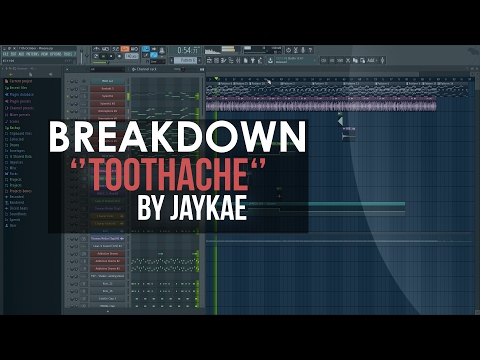
Task: Open the OPTIONS menu
Action: (56, 54)
